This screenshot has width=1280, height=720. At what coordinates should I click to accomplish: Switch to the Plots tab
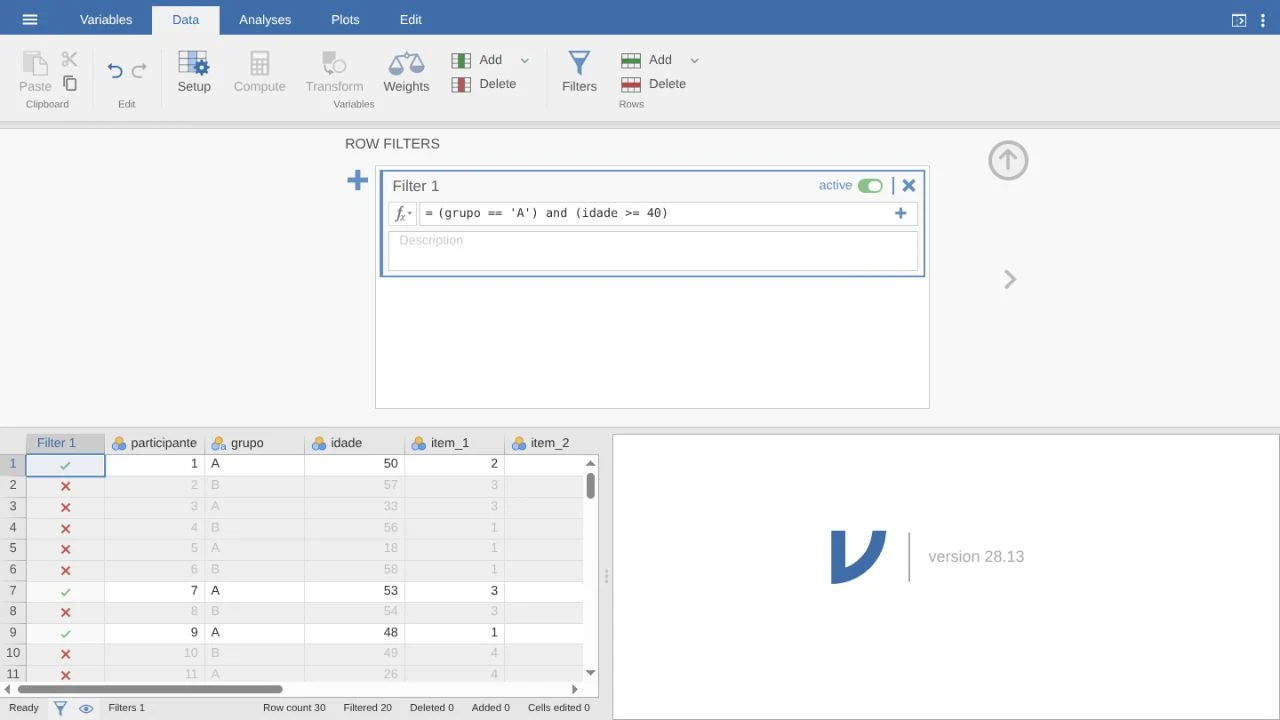[345, 19]
